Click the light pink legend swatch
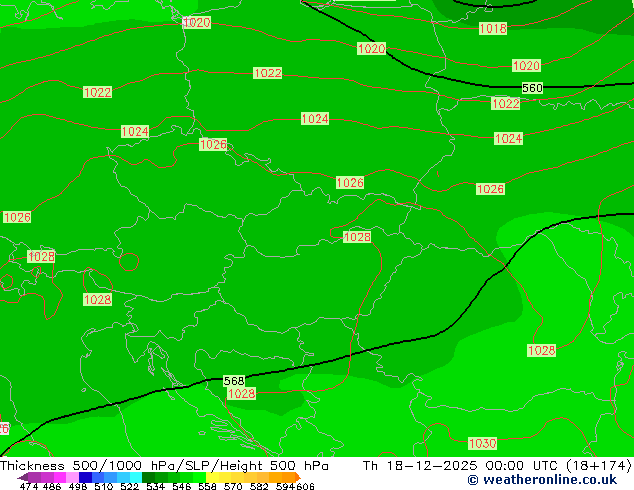This screenshot has width=634, height=490. [72, 477]
